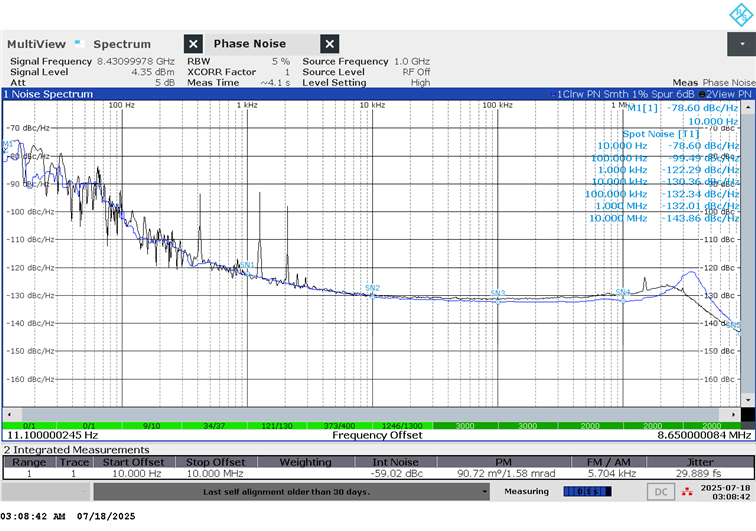
Task: Click the M1[1] -78.60 dBc/Hz marker readout
Action: [683, 108]
